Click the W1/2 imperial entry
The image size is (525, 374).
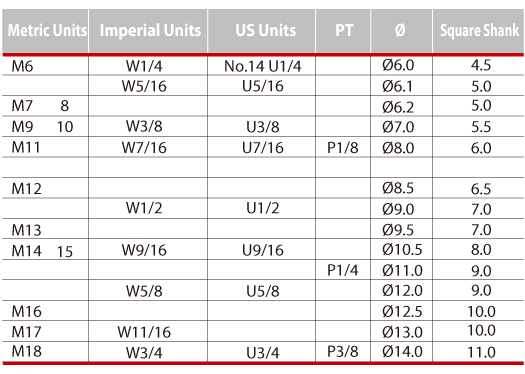point(144,208)
